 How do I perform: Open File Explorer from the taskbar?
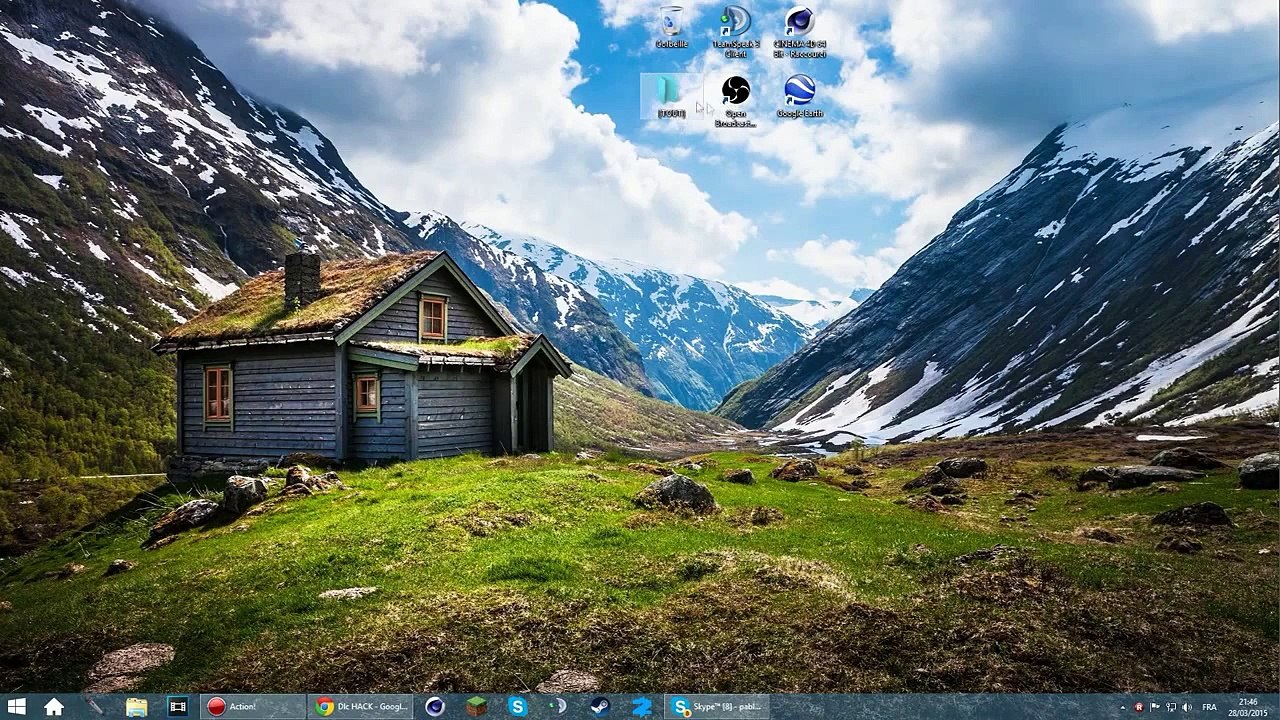pos(136,707)
